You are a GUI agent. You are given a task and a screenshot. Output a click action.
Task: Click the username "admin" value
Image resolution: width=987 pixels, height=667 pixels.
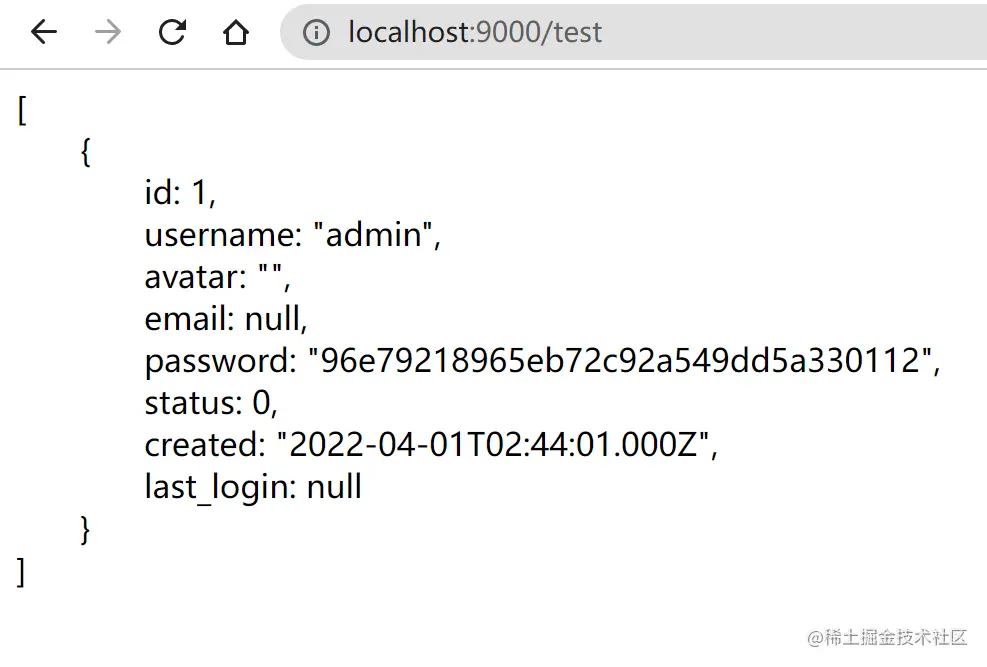(x=376, y=235)
